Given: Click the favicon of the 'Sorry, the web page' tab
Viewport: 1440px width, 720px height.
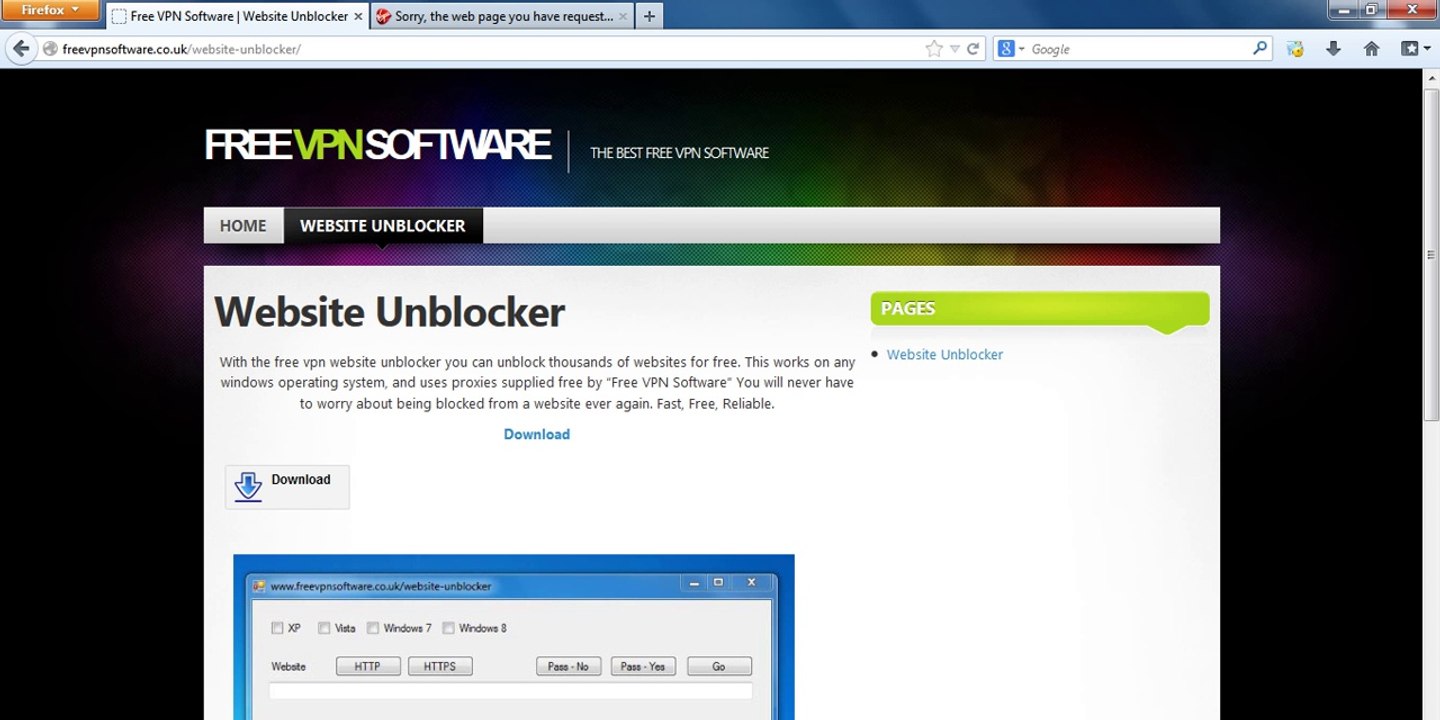Looking at the screenshot, I should tap(383, 16).
